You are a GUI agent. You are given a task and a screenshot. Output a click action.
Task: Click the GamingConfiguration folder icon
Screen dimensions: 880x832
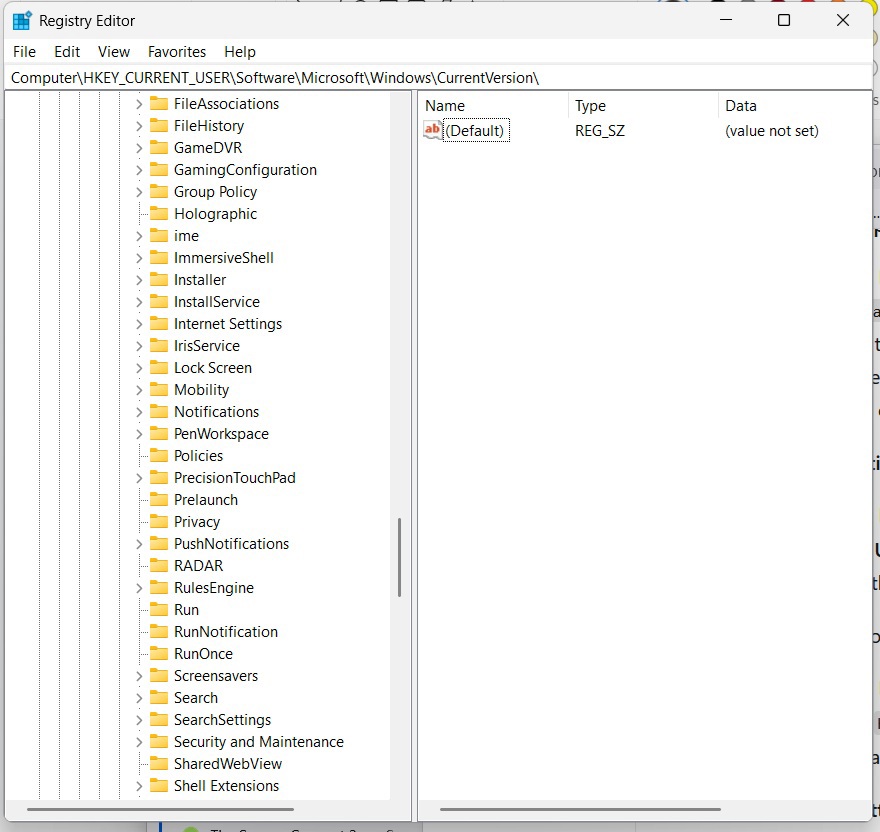[x=159, y=170]
